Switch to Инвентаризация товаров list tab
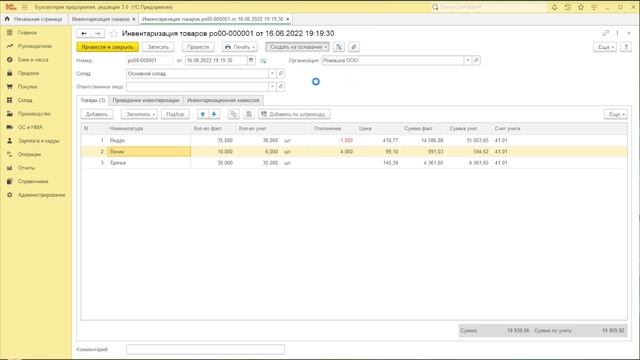Screen dimensions: 640x360 [100, 19]
